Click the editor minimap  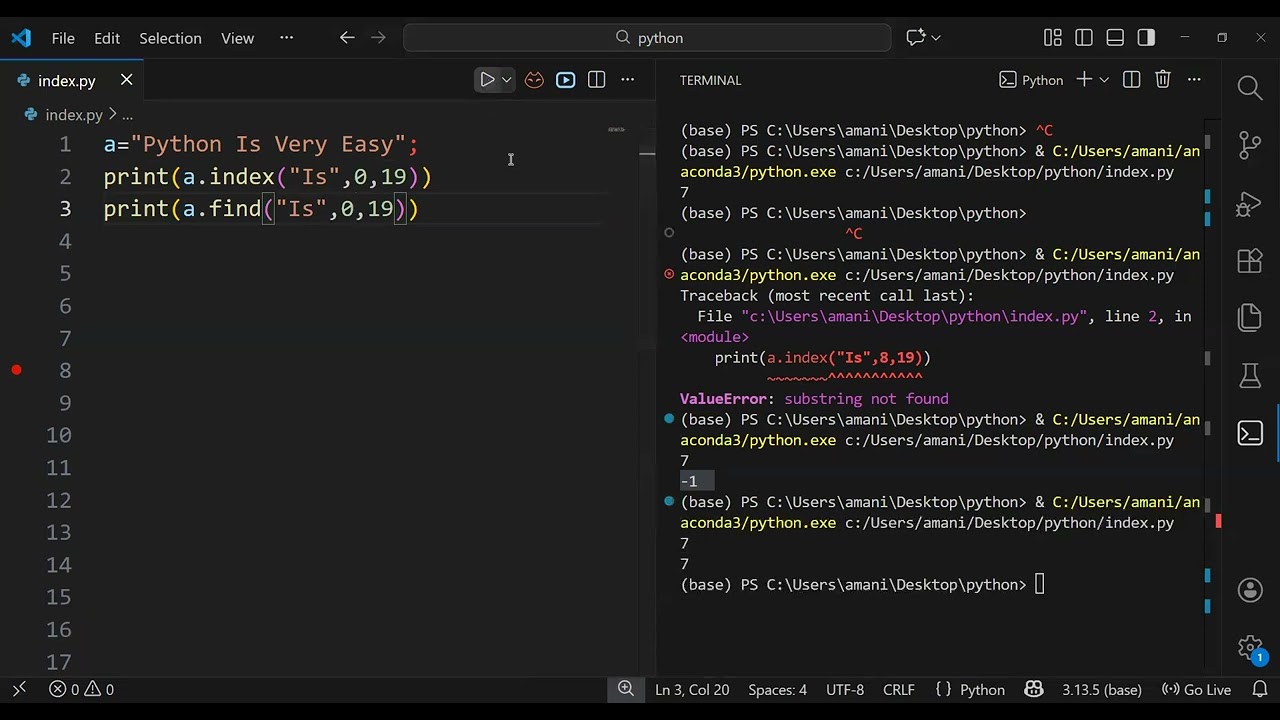616,130
